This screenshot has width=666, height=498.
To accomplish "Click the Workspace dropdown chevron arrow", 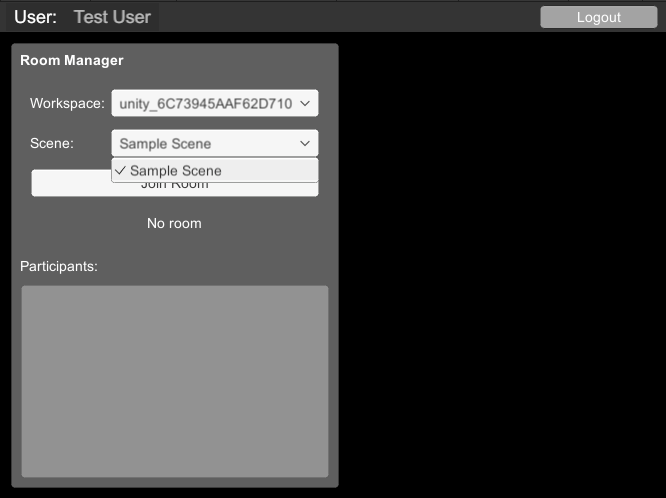I will click(x=305, y=103).
